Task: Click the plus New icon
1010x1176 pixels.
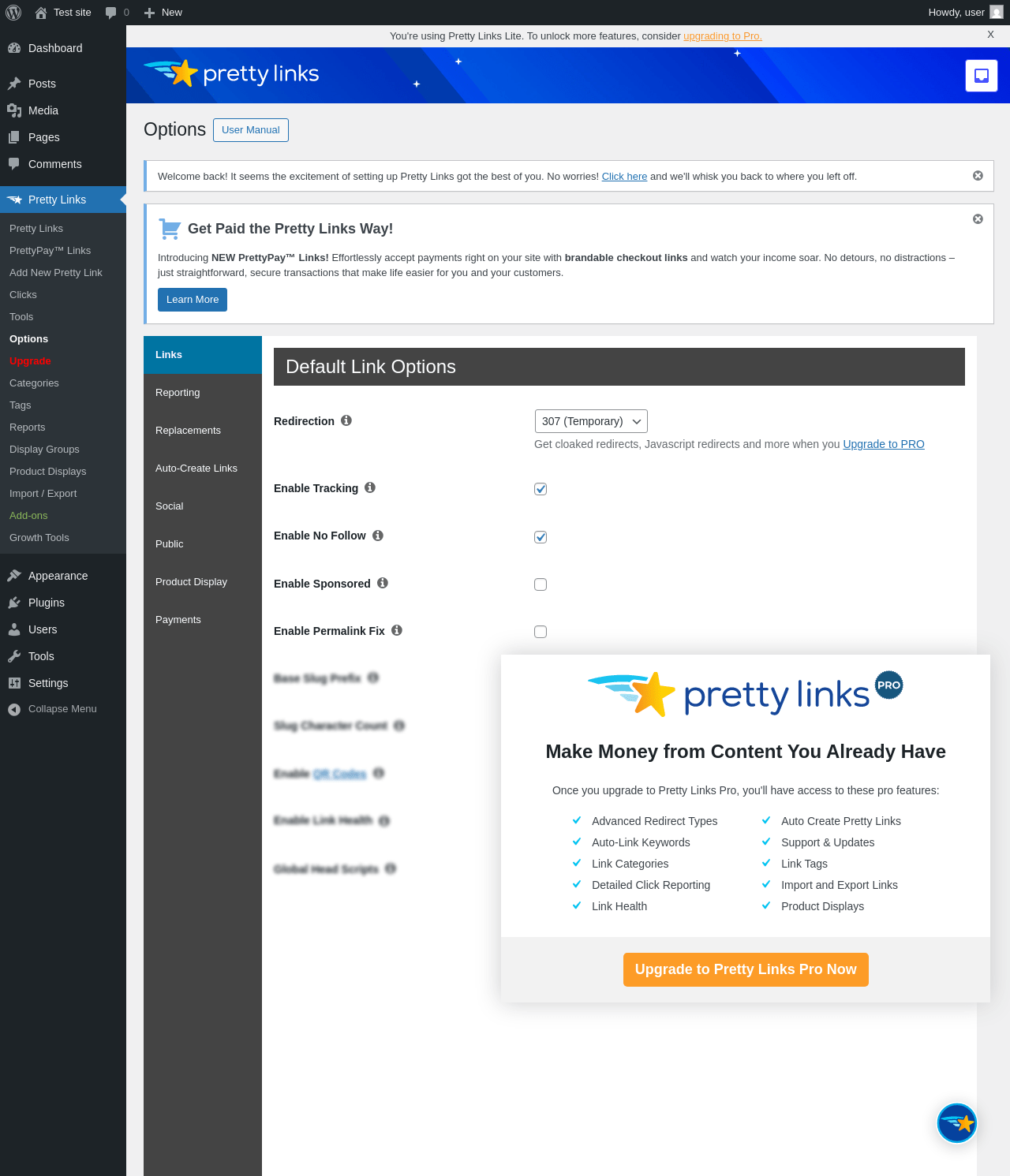Action: point(149,13)
